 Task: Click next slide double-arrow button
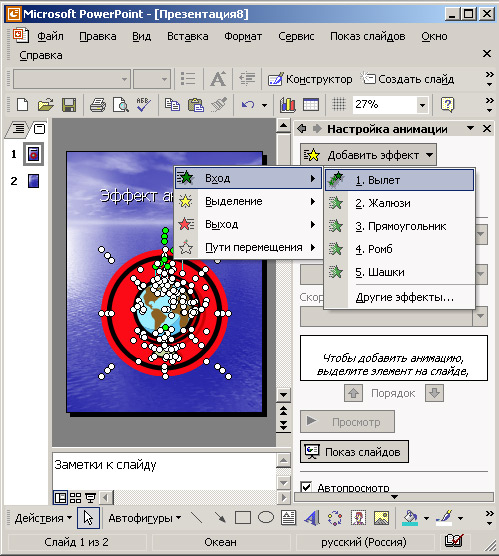point(283,425)
